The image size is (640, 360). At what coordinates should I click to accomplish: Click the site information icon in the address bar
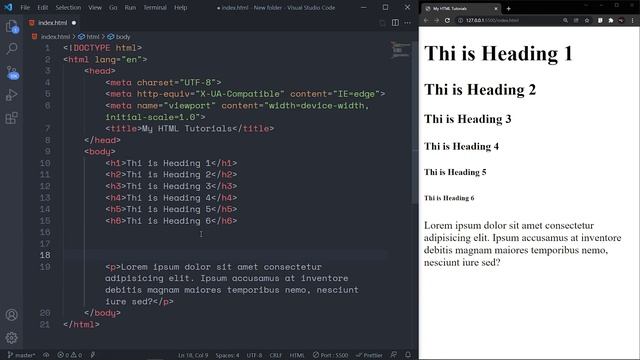[x=460, y=20]
